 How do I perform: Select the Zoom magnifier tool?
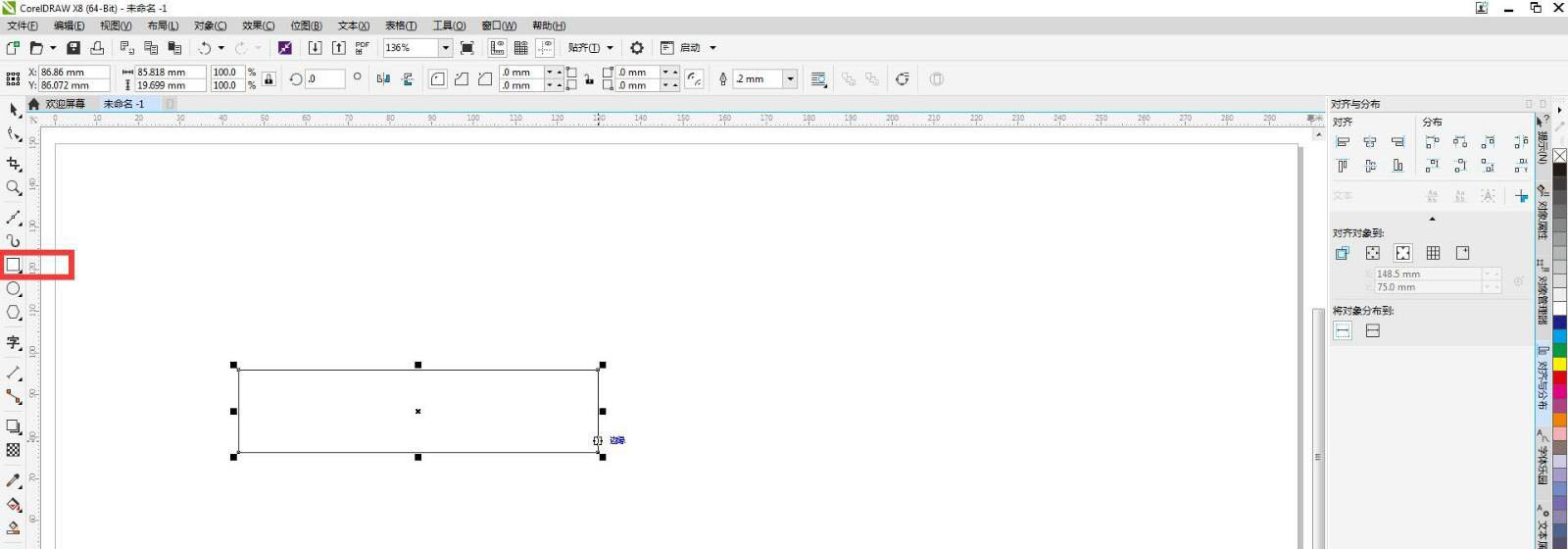click(14, 187)
